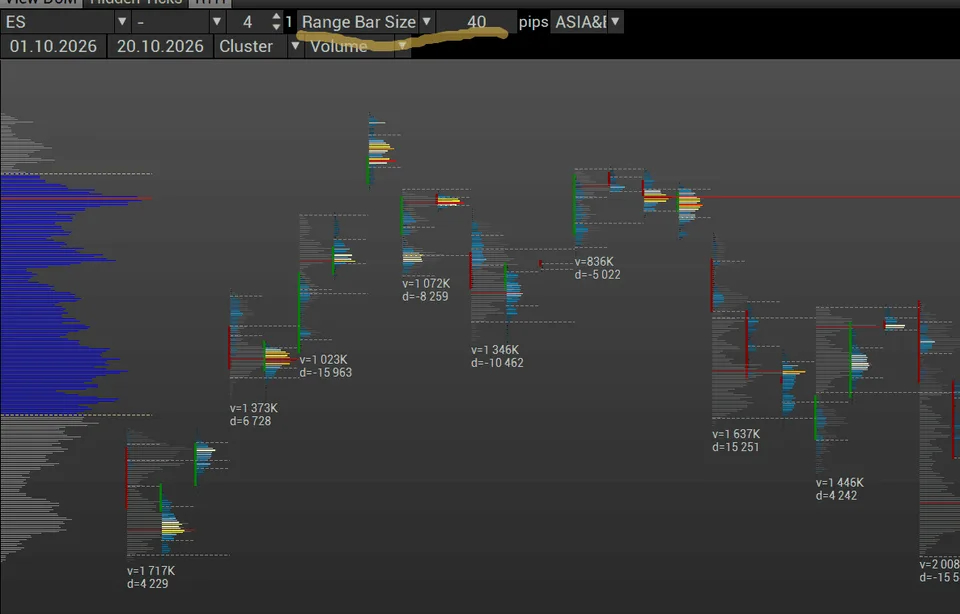Click the "v=836K" volume label
This screenshot has height=614, width=960.
click(594, 261)
